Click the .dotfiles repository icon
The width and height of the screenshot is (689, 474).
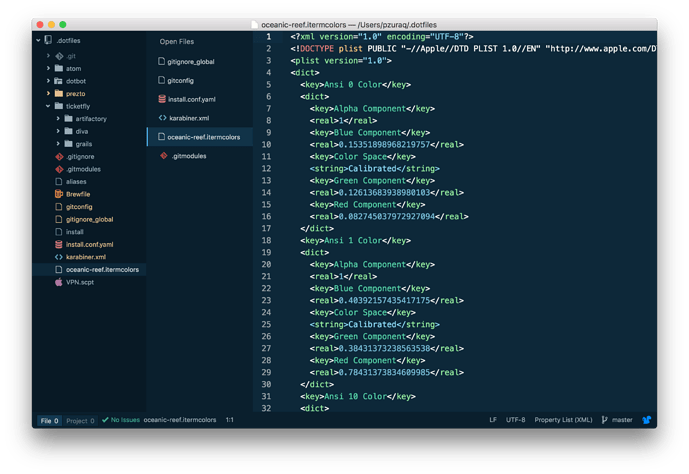point(48,40)
